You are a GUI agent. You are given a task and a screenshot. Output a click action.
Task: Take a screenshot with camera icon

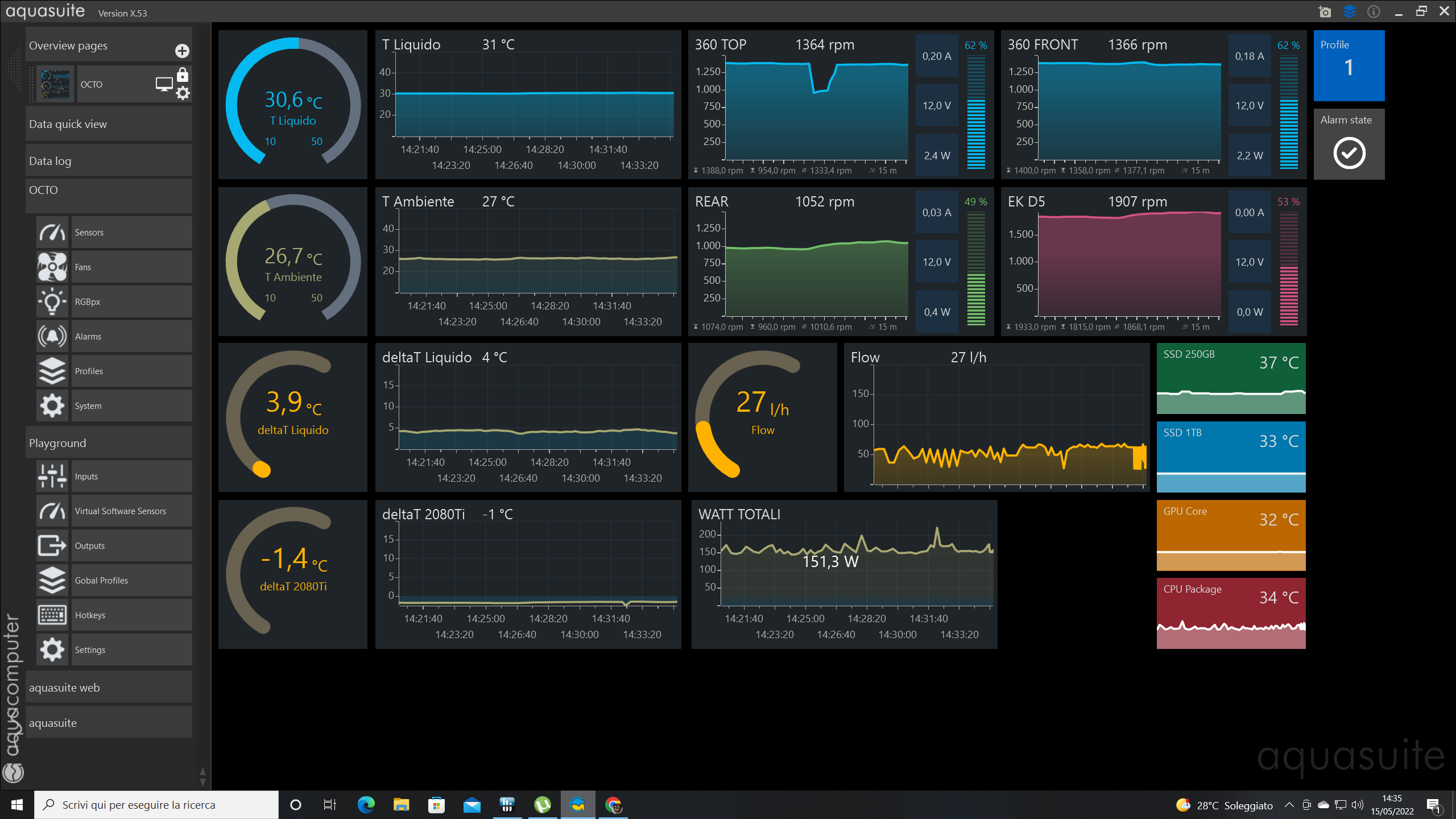(1325, 11)
